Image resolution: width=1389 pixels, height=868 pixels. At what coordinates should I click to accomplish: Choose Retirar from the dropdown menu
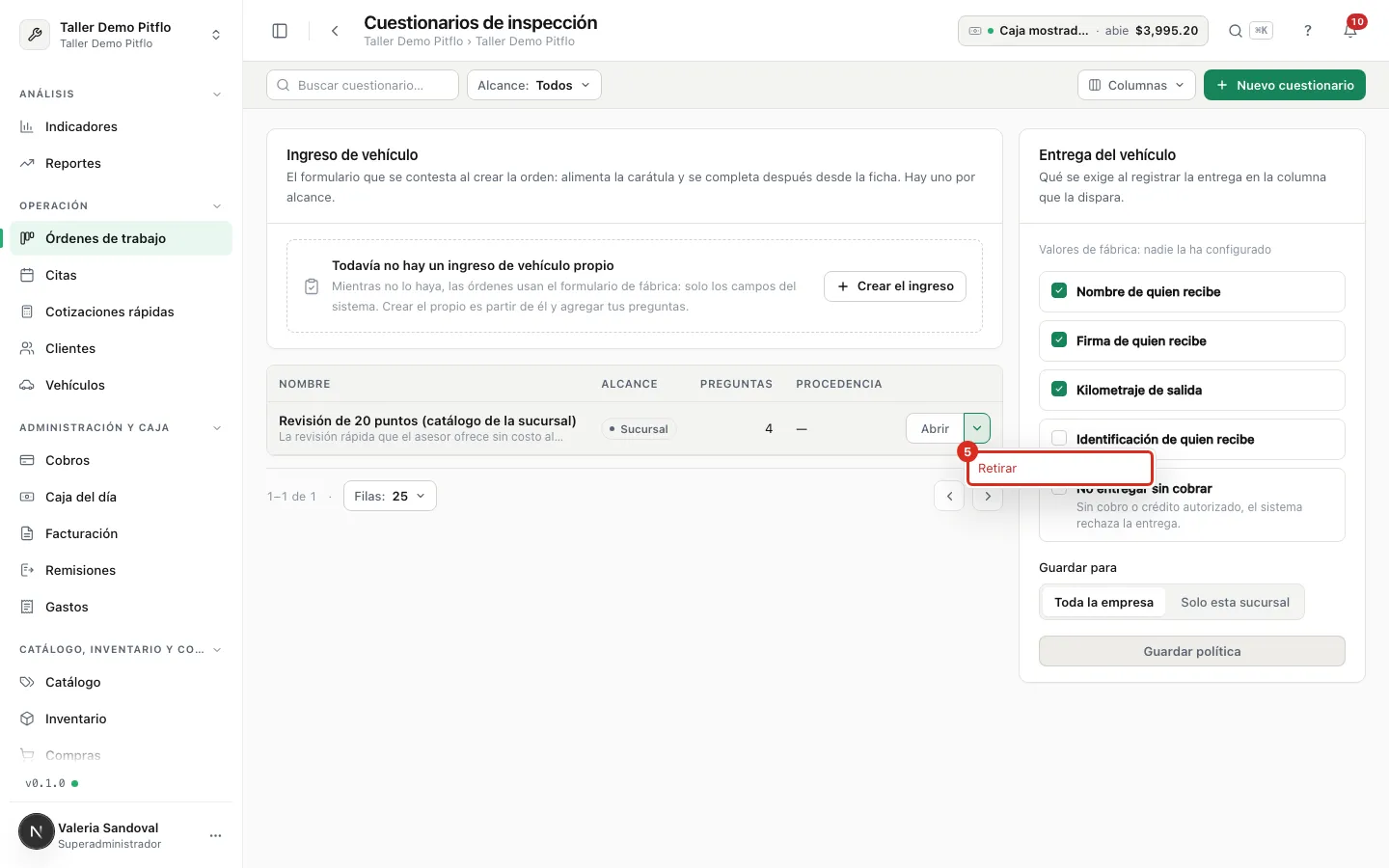click(1059, 468)
